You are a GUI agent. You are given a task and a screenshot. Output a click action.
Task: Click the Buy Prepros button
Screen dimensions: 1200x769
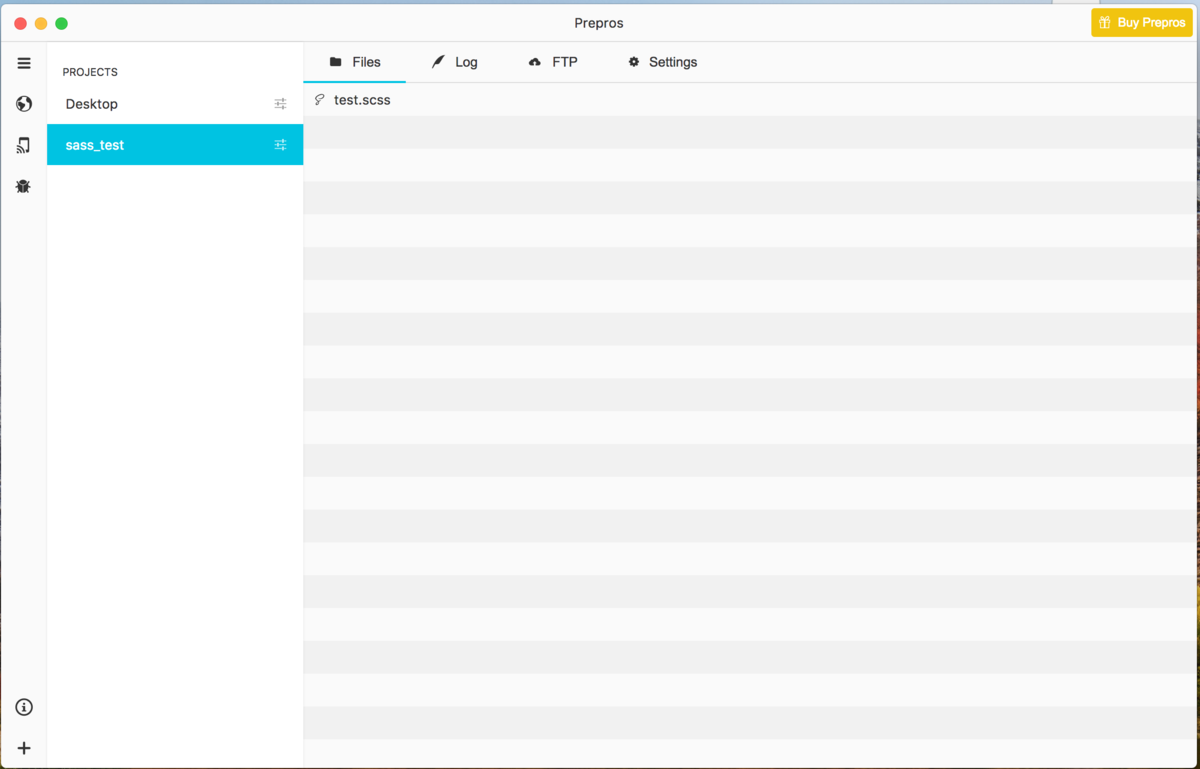[x=1141, y=22]
